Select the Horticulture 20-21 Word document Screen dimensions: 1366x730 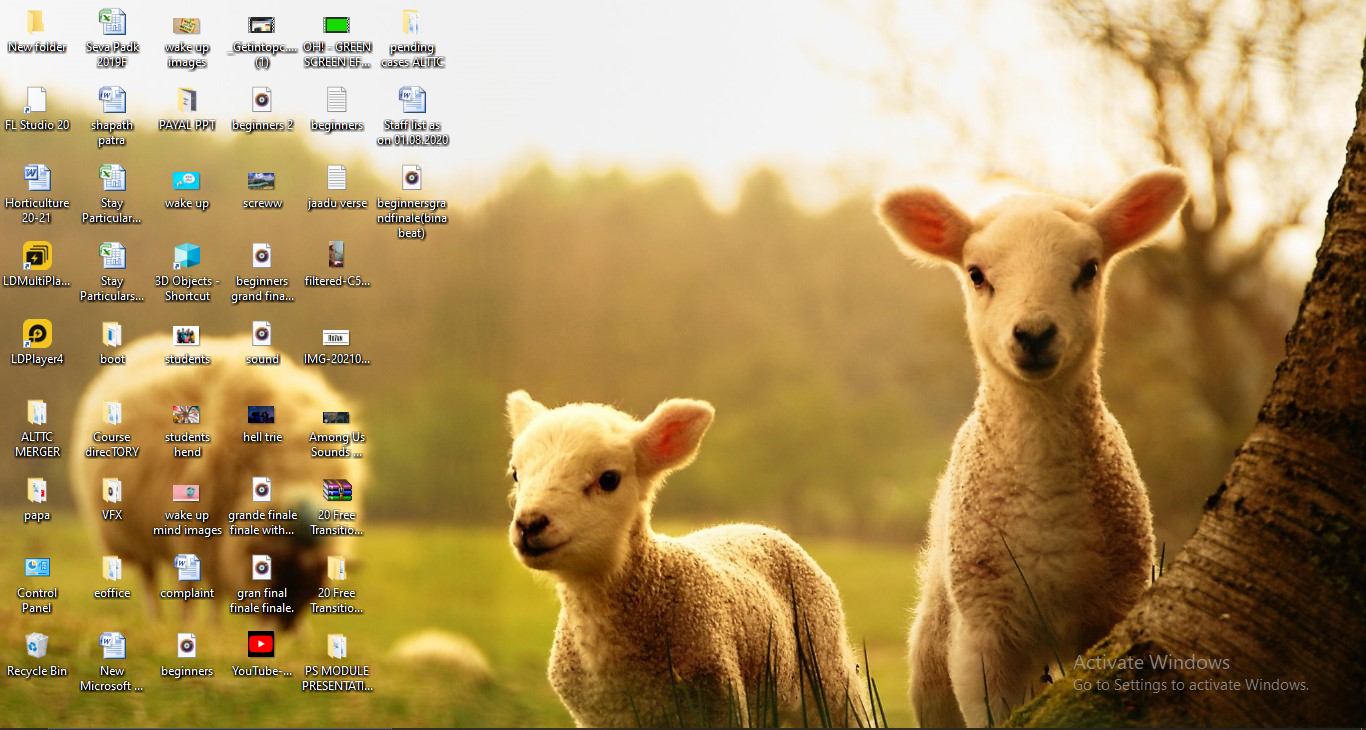point(37,178)
